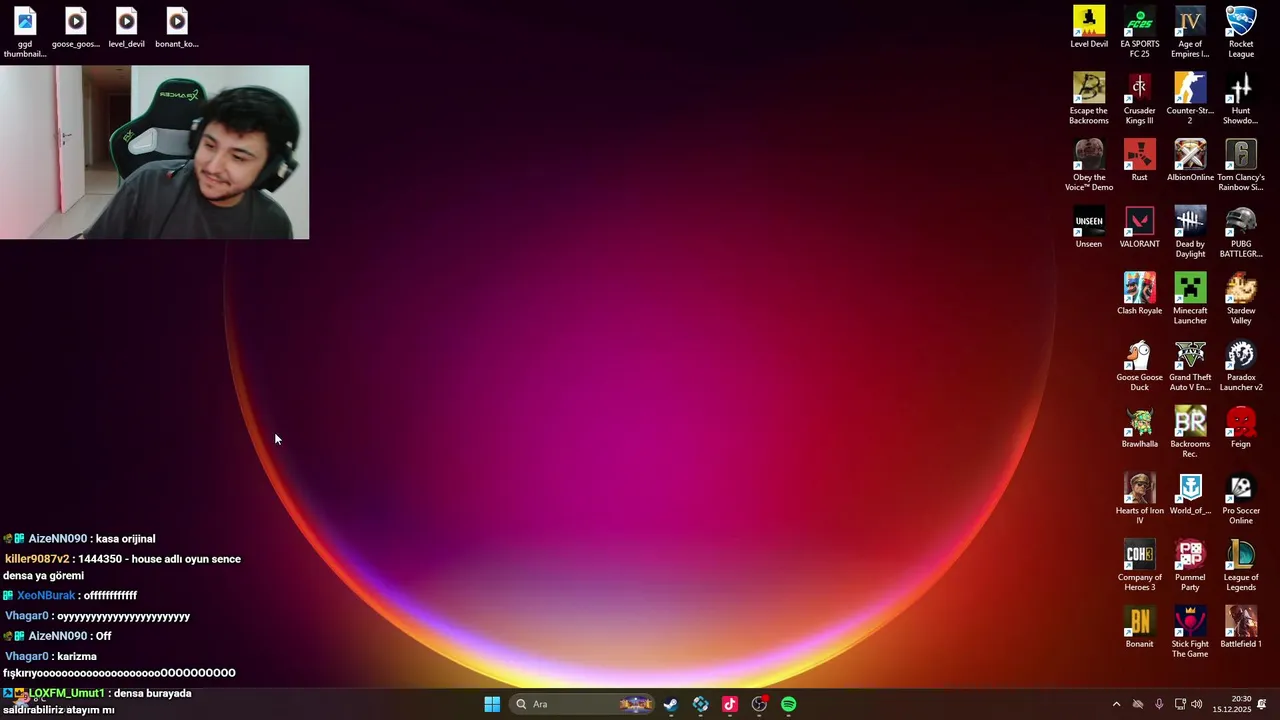Image resolution: width=1280 pixels, height=720 pixels.
Task: Open AlbionOnline shortcut
Action: (1190, 160)
